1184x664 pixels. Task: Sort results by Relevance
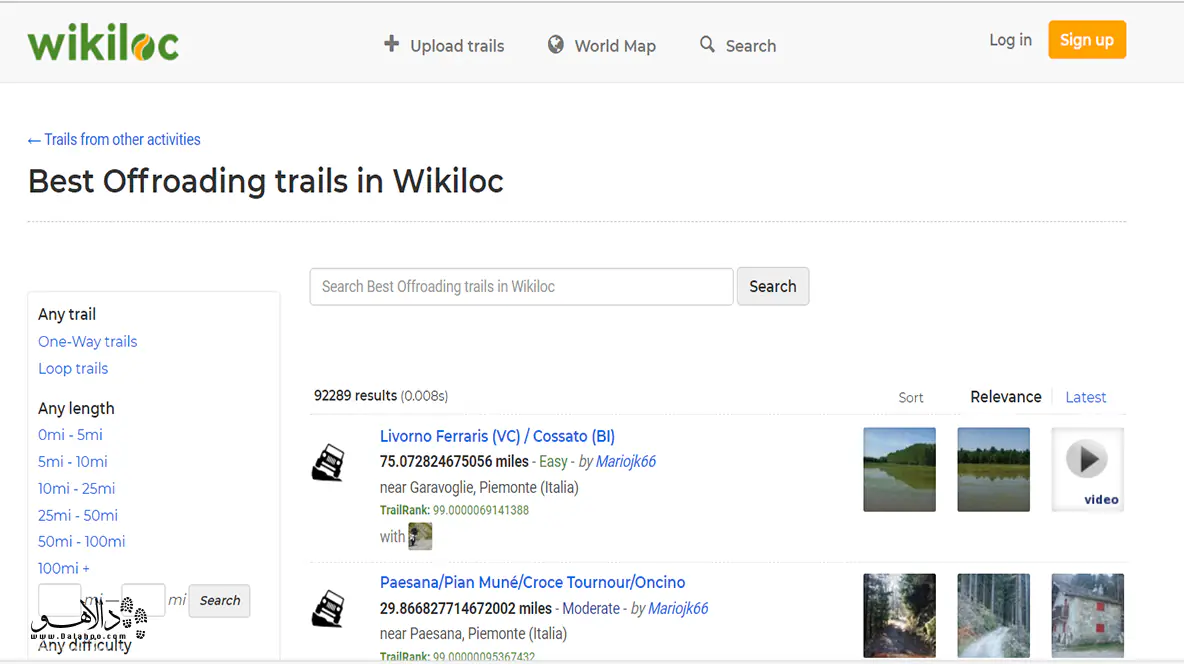pyautogui.click(x=1006, y=397)
